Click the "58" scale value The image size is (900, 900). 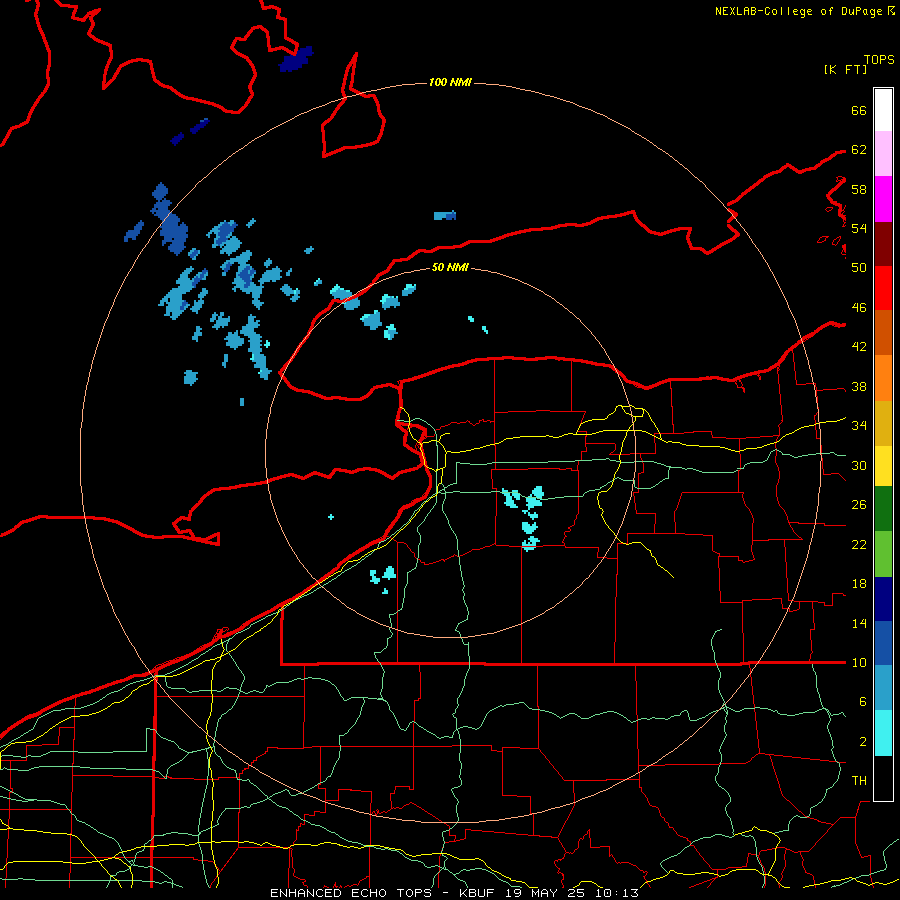click(859, 189)
